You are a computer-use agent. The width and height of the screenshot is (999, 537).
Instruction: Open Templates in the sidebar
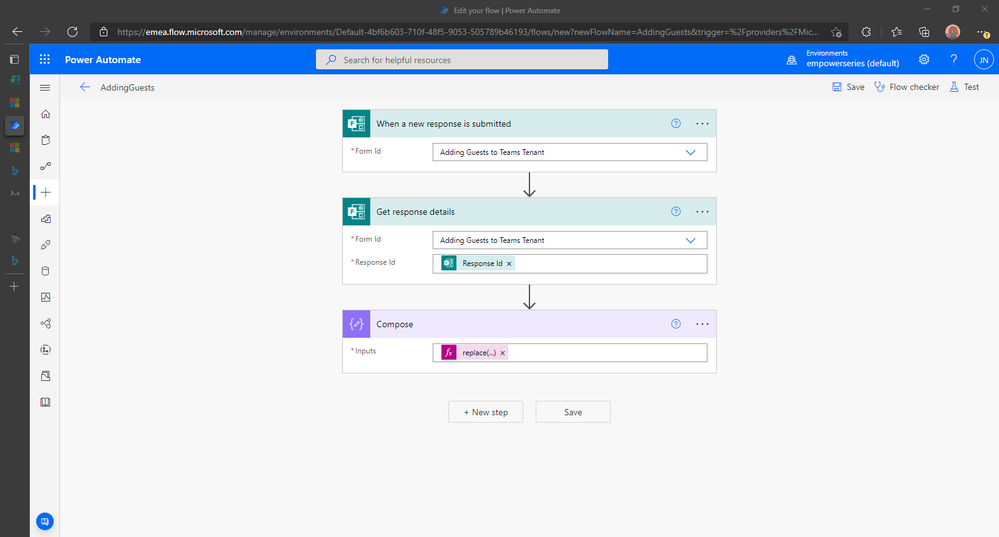tap(45, 218)
